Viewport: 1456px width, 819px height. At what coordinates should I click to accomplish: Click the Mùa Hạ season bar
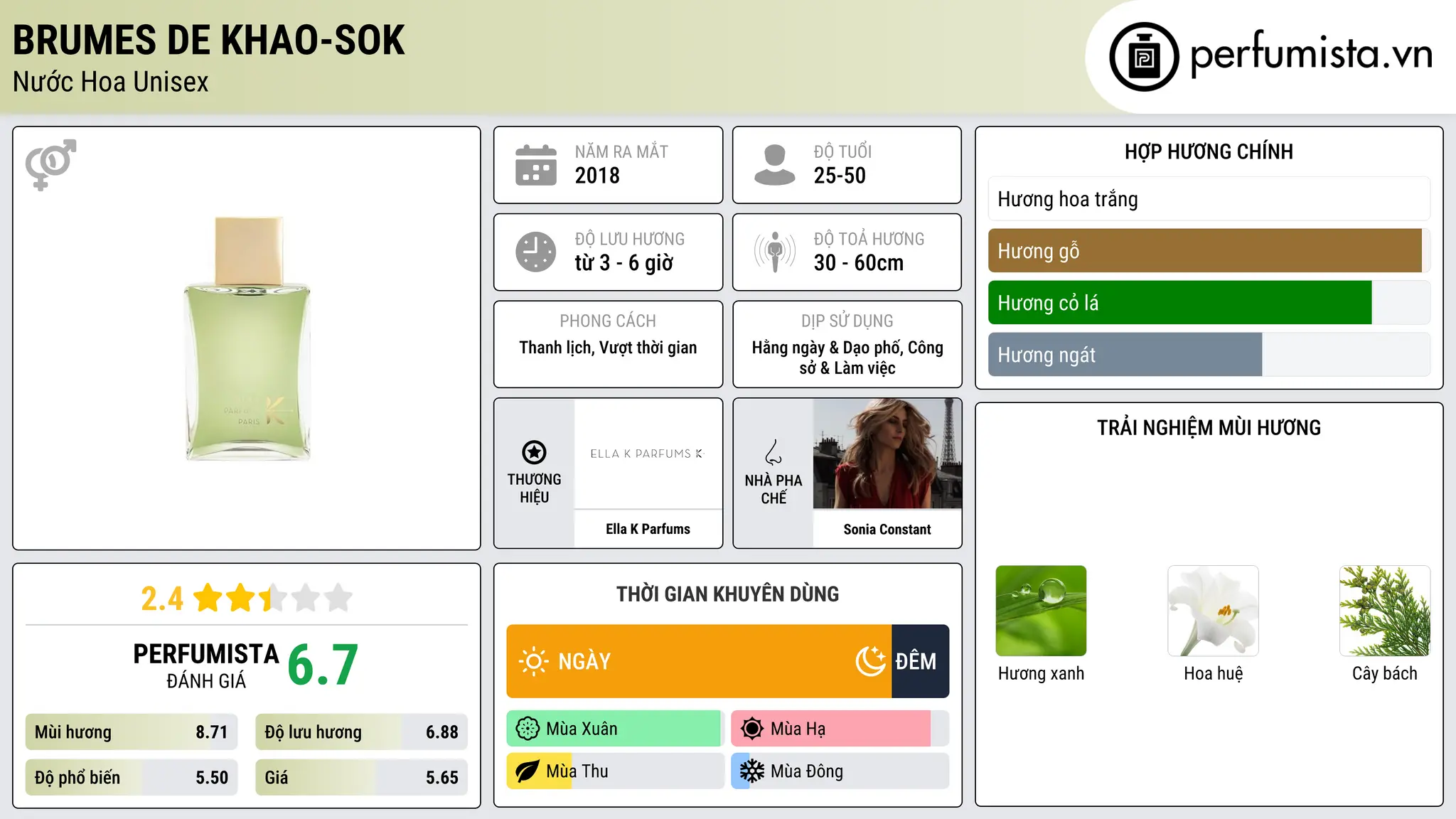[840, 729]
